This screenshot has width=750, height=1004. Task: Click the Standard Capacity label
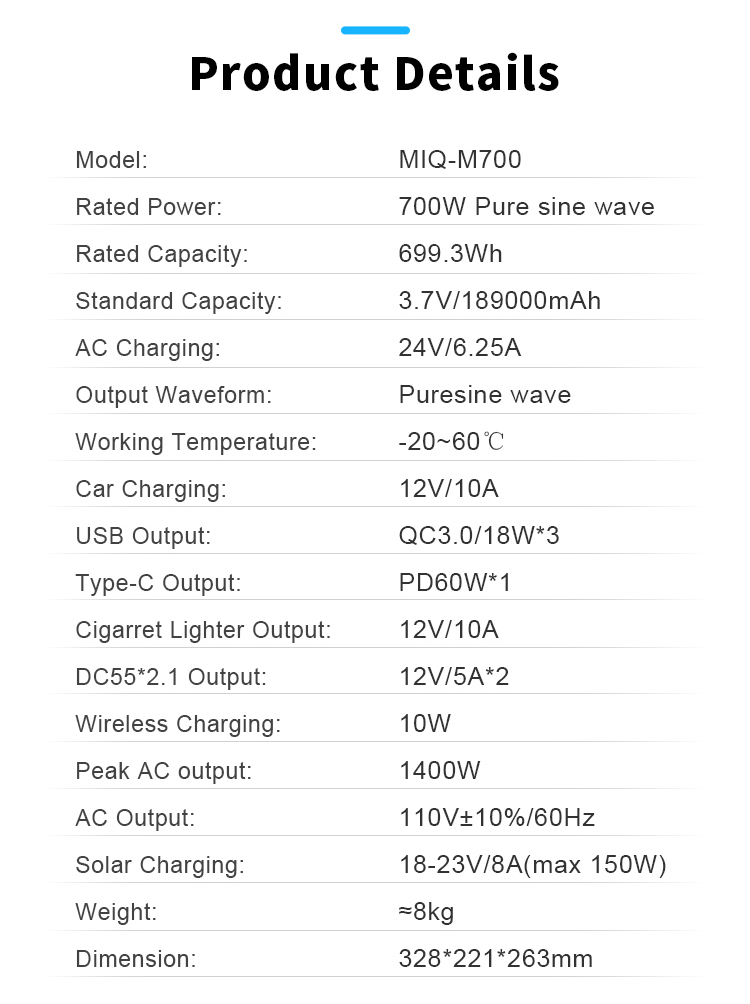pos(178,301)
